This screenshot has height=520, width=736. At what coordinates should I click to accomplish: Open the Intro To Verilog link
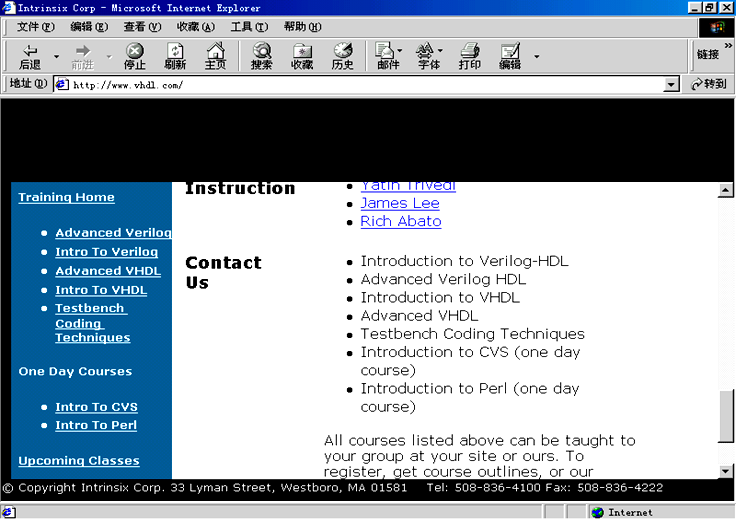coord(107,252)
